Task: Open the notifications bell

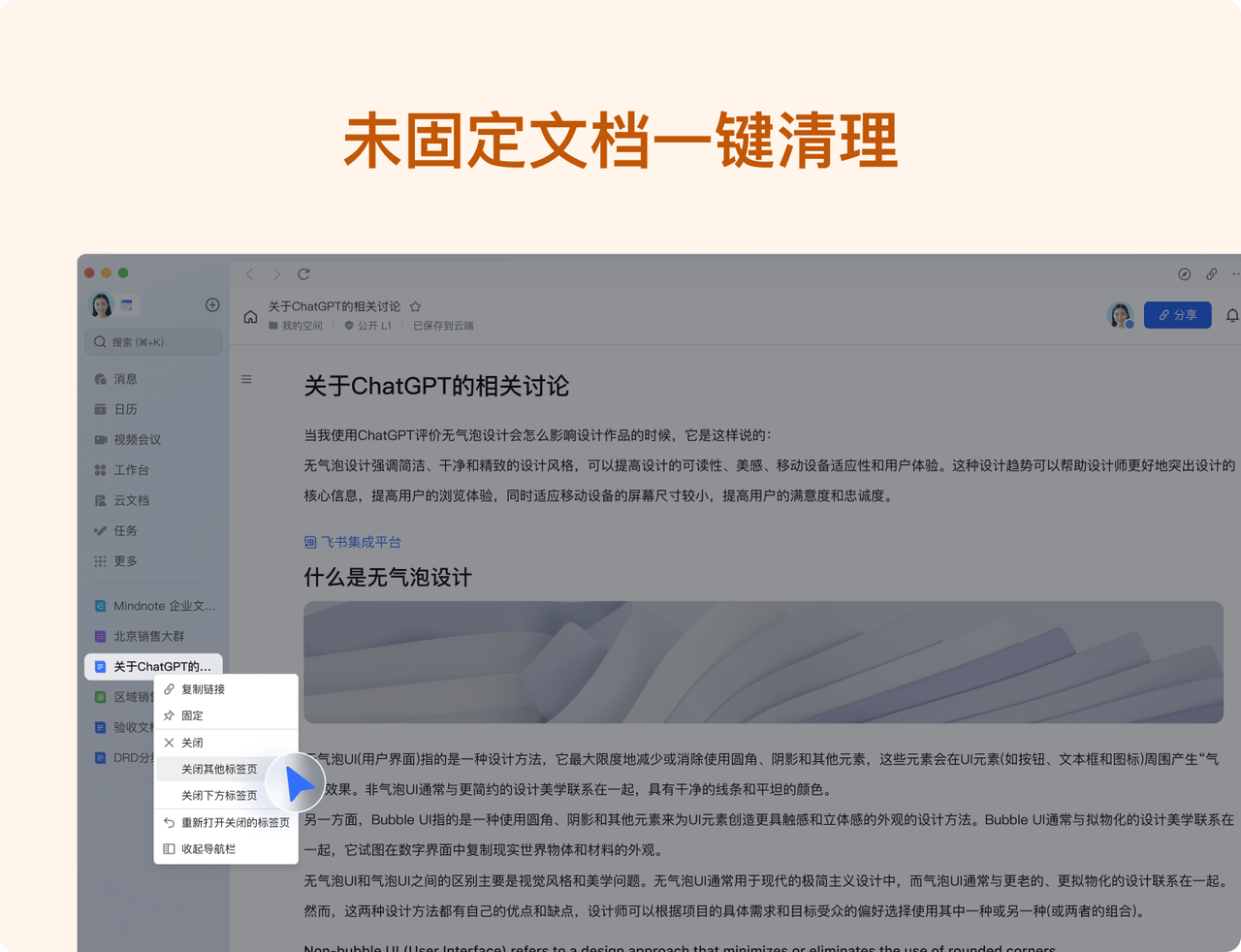Action: click(1232, 315)
